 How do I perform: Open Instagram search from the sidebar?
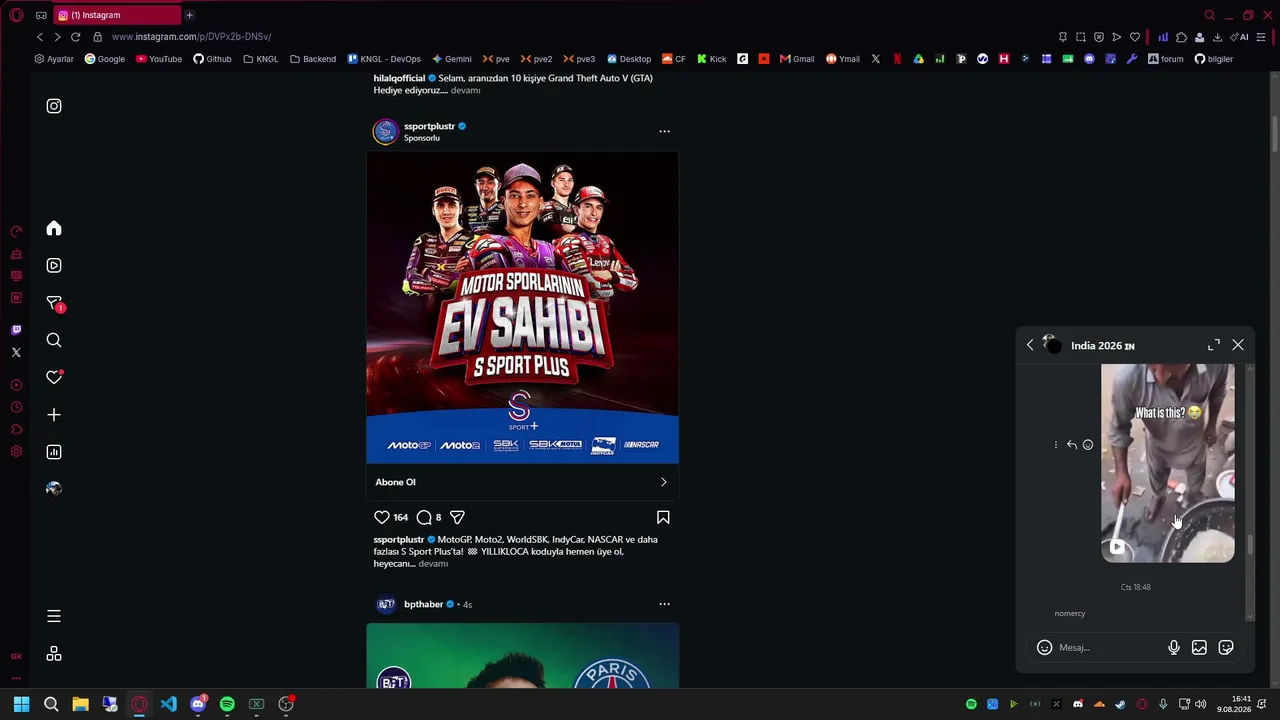[x=54, y=340]
